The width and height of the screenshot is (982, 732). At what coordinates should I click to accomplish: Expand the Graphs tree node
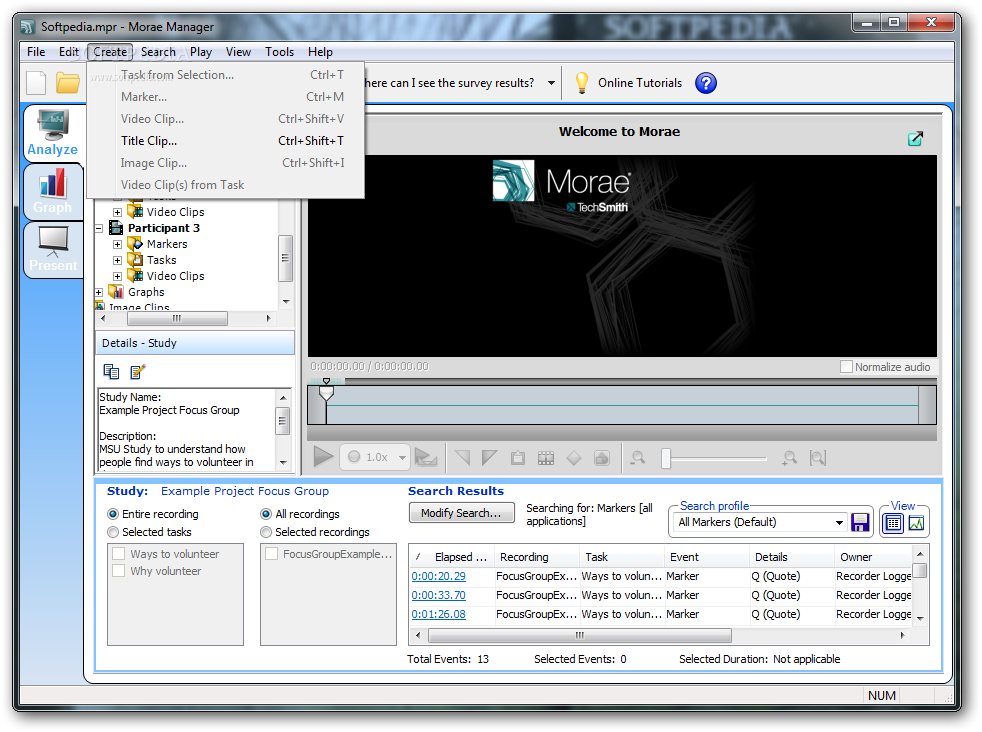pyautogui.click(x=99, y=292)
